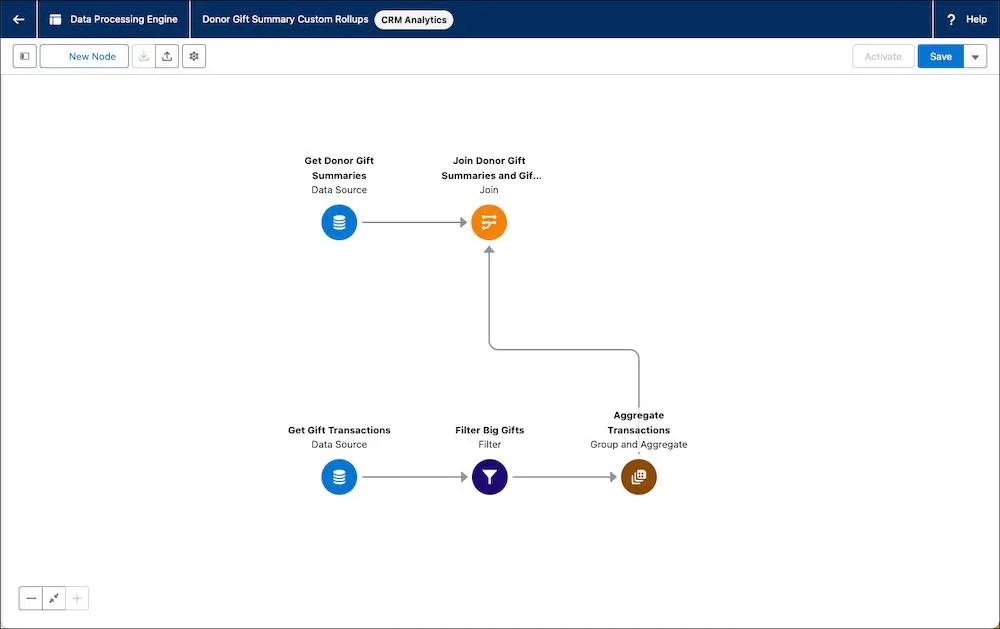Image resolution: width=1000 pixels, height=629 pixels.
Task: Select the Aggregate Transactions node icon
Action: click(x=638, y=477)
